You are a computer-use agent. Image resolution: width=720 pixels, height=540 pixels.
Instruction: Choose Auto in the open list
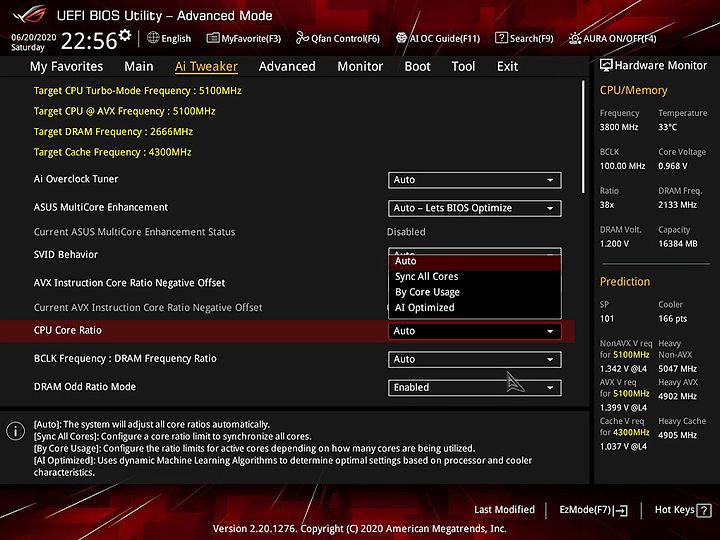[x=474, y=261]
